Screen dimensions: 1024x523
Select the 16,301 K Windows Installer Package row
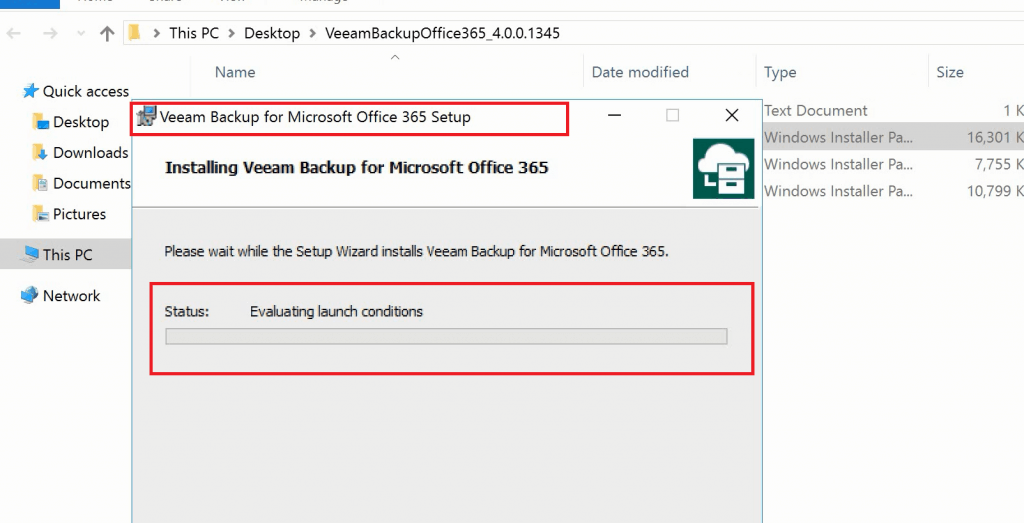click(893, 137)
